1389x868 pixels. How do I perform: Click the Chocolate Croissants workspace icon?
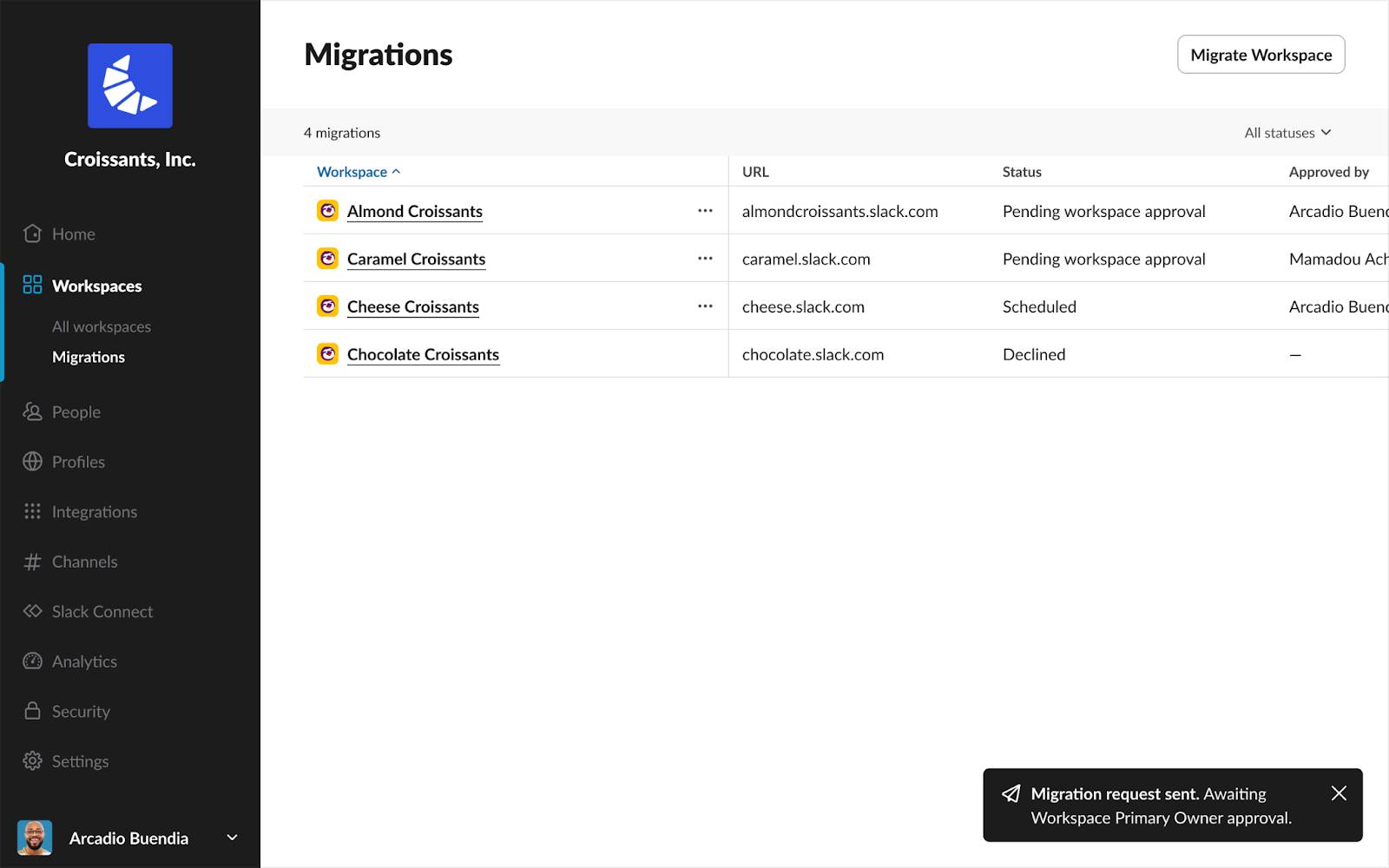327,354
